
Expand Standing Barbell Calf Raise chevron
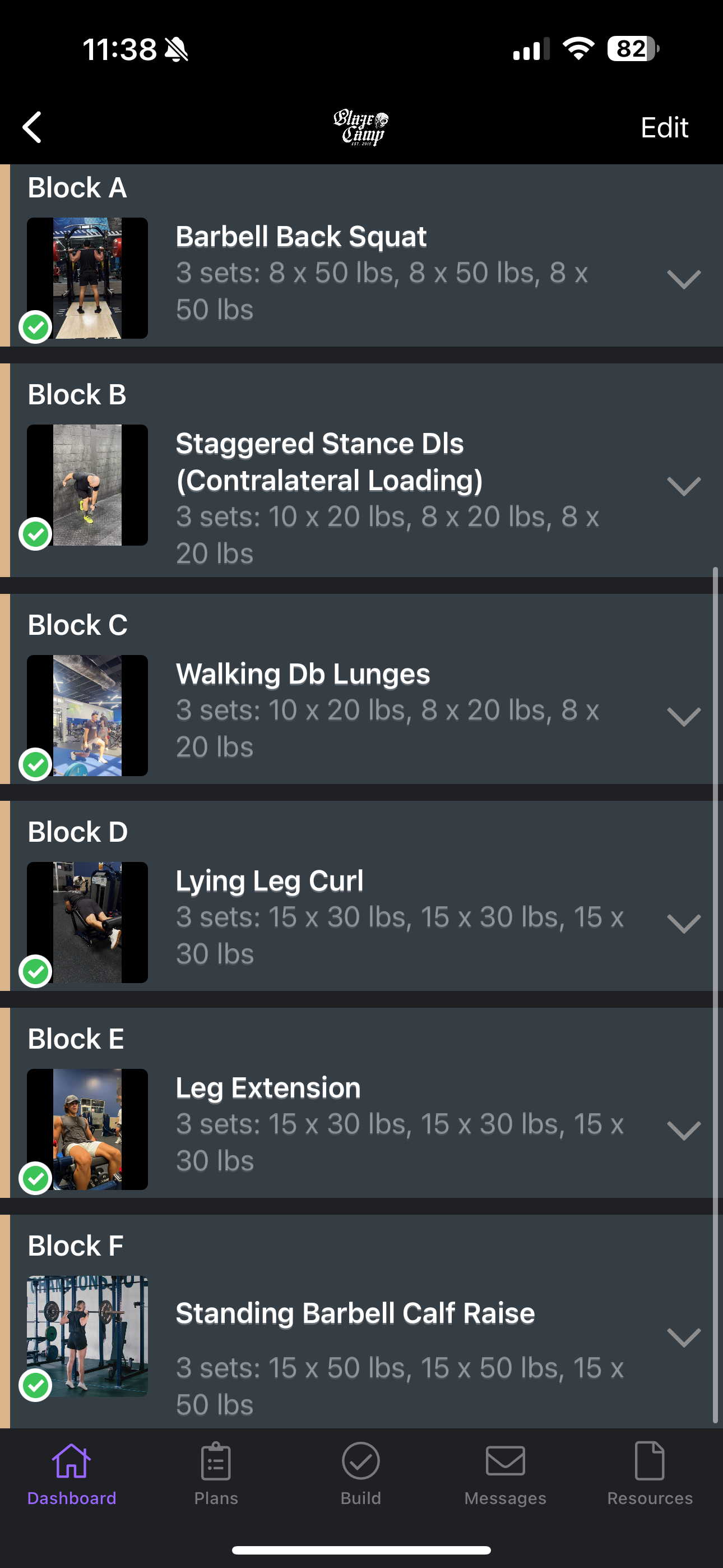[683, 1338]
